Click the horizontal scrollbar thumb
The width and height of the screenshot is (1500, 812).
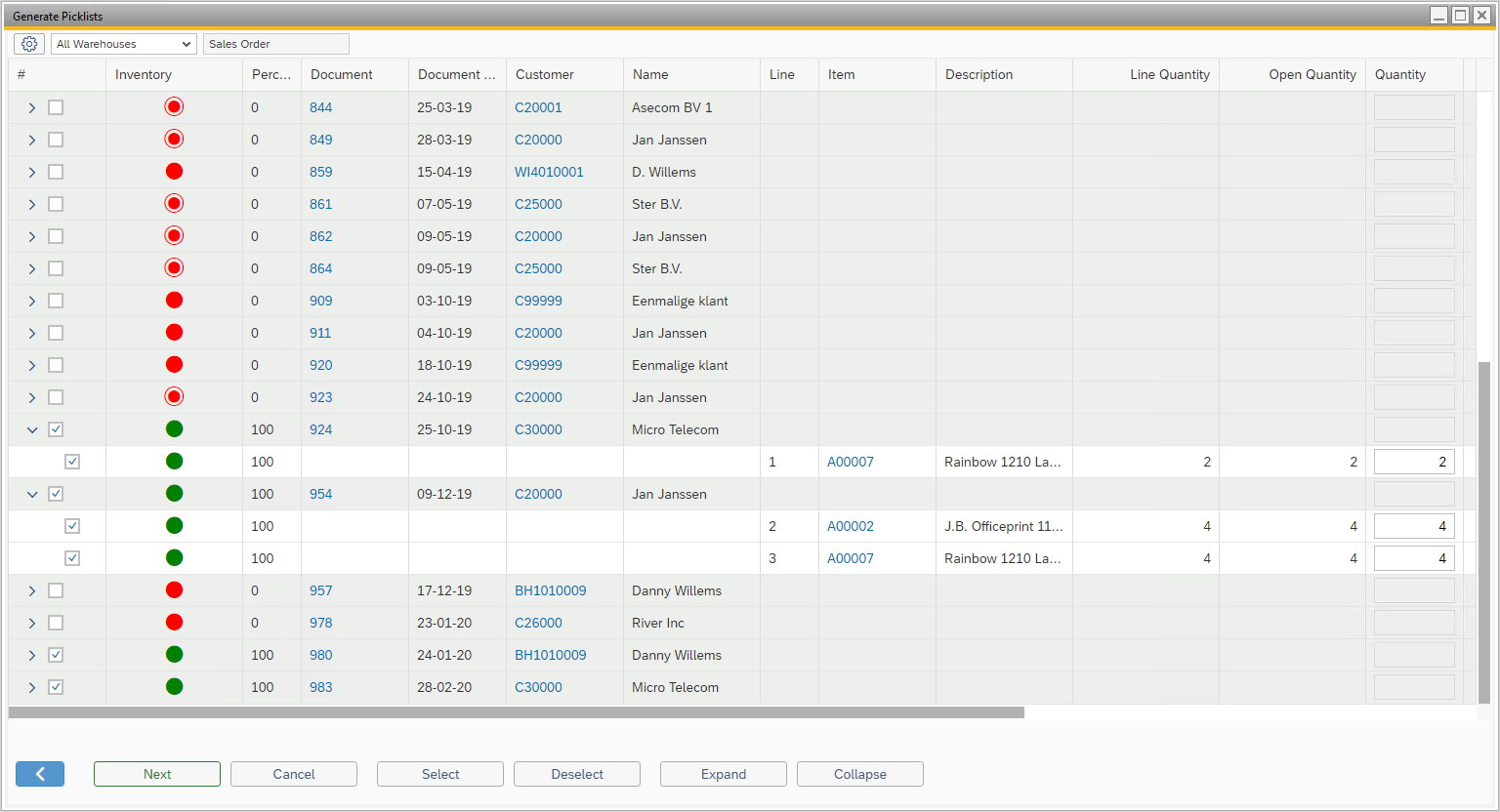tap(516, 712)
